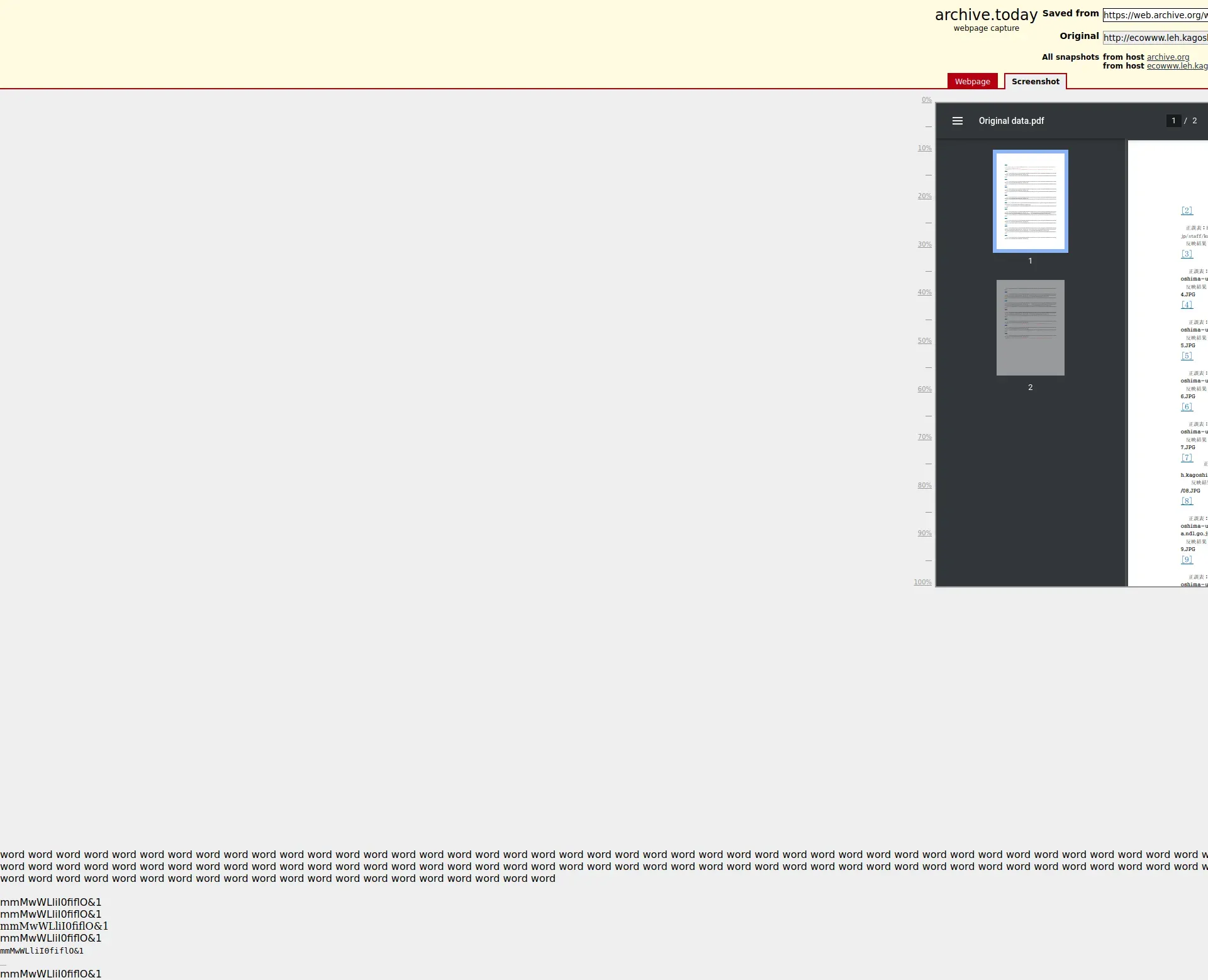The height and width of the screenshot is (980, 1208).
Task: Select page 2 thumbnail in PDF sidebar
Action: pos(1030,328)
